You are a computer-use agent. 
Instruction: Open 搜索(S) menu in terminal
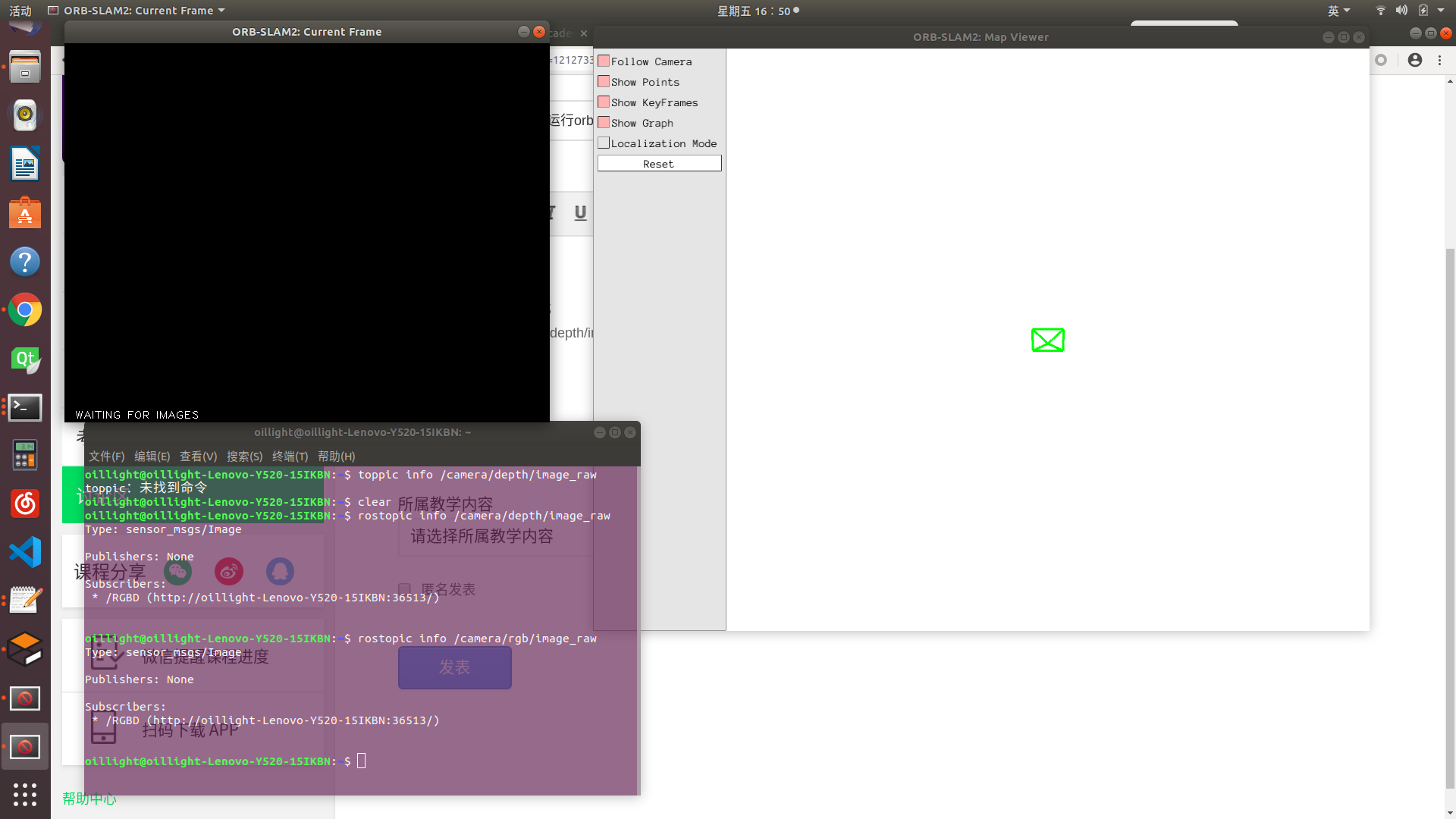[244, 457]
